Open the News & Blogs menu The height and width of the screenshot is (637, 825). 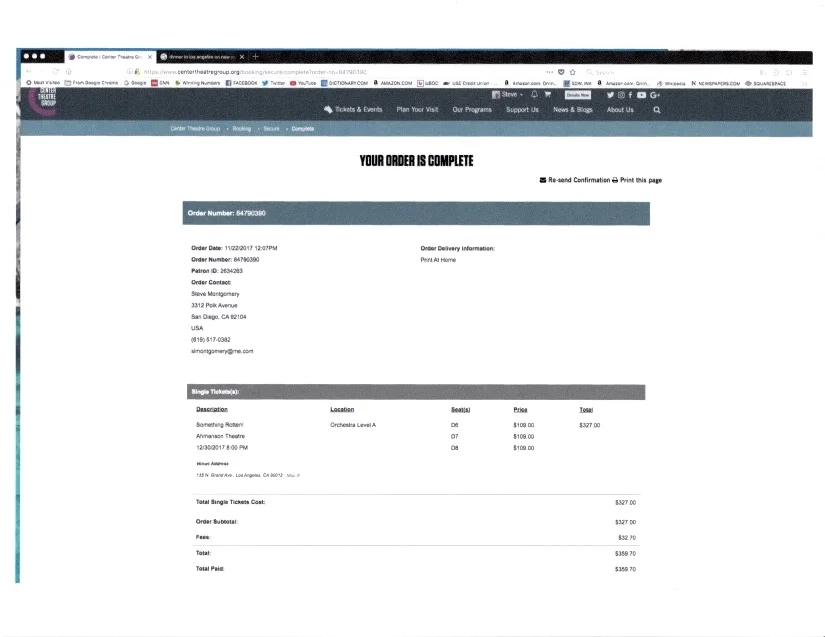pyautogui.click(x=572, y=109)
